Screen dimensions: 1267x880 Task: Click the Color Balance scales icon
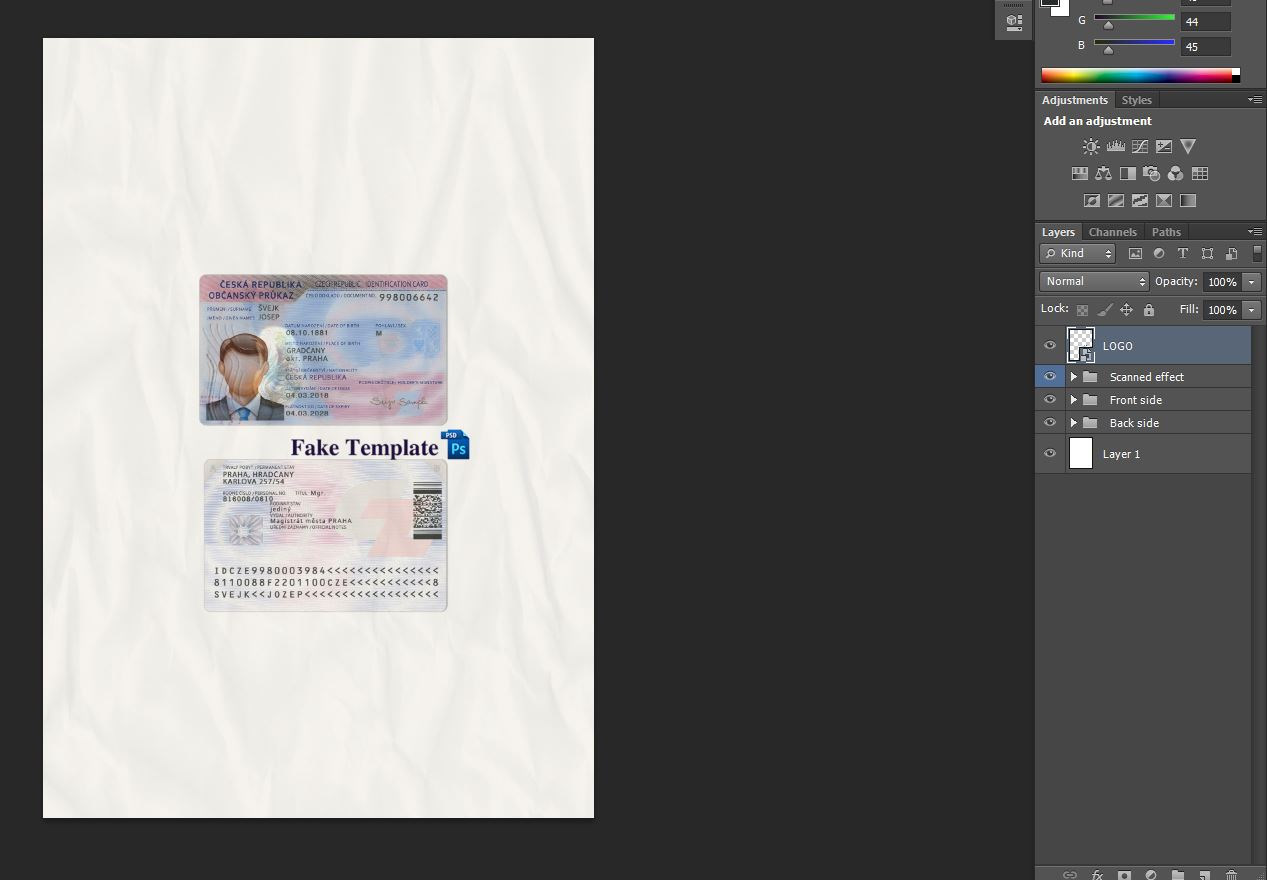[x=1103, y=174]
